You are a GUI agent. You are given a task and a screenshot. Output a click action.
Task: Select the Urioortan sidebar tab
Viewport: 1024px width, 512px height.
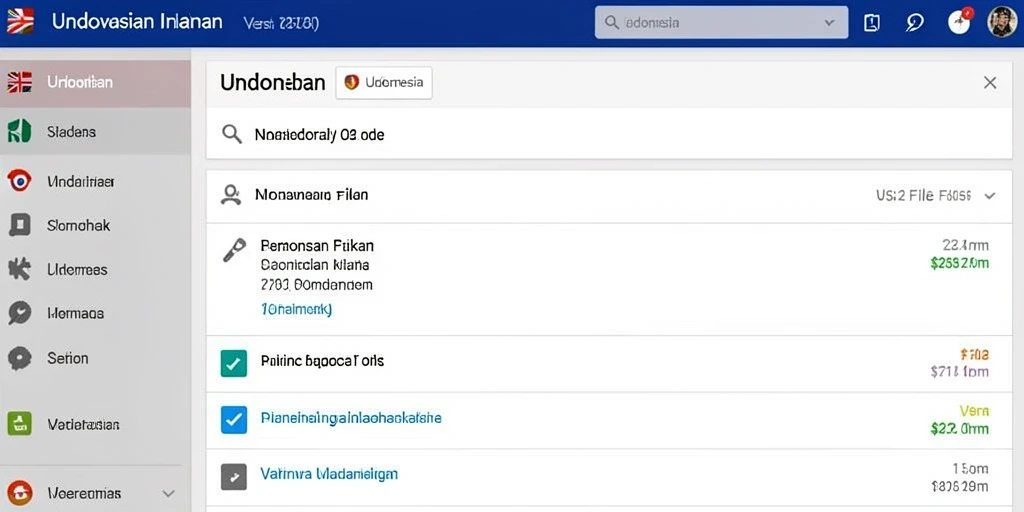click(x=95, y=84)
